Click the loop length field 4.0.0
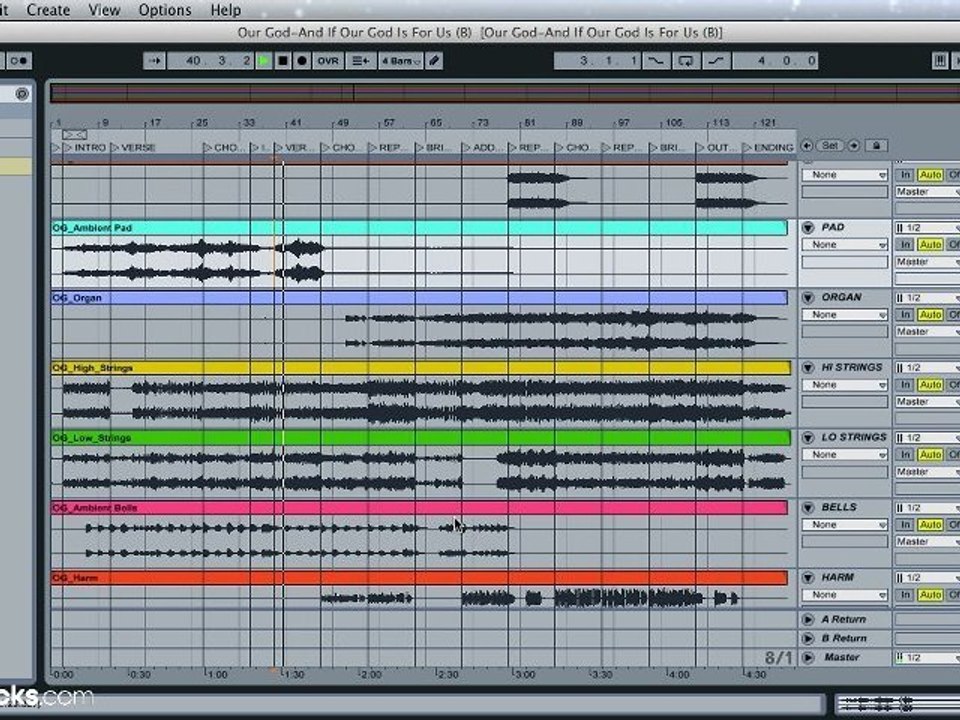This screenshot has width=960, height=720. coord(775,61)
